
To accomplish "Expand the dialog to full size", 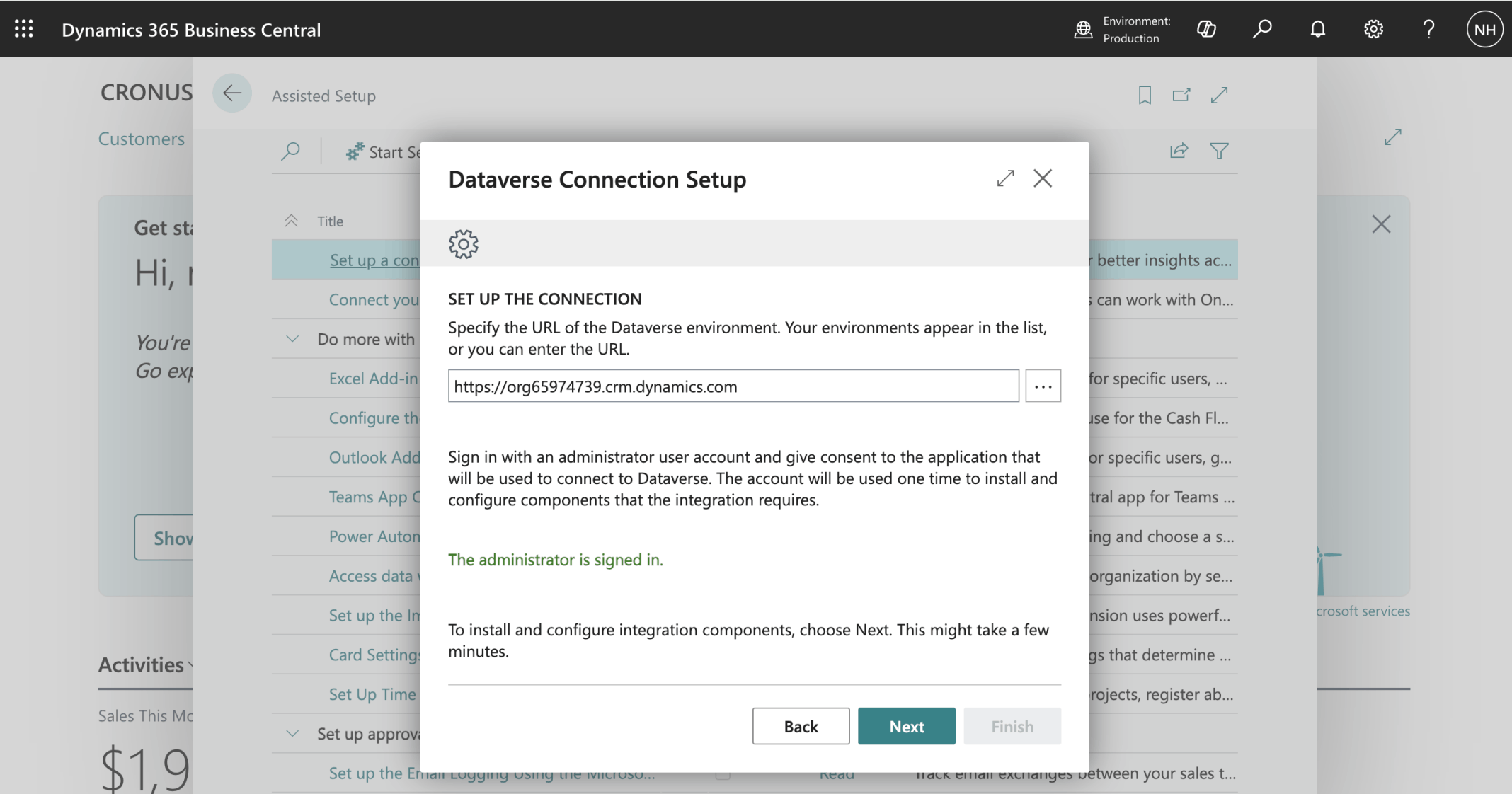I will point(1005,178).
